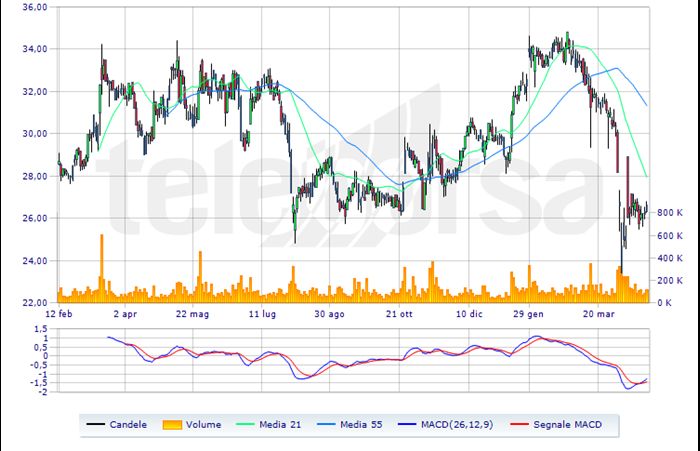Click the 22,00 price axis label
Image resolution: width=700 pixels, height=451 pixels.
[x=35, y=303]
